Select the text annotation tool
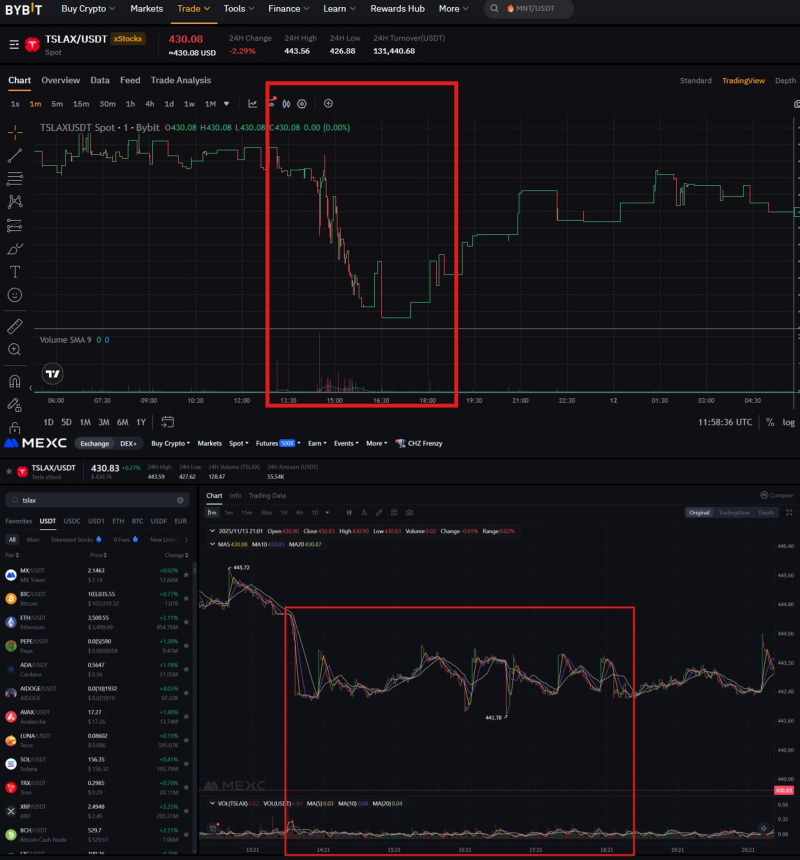The image size is (800, 860). pos(14,274)
